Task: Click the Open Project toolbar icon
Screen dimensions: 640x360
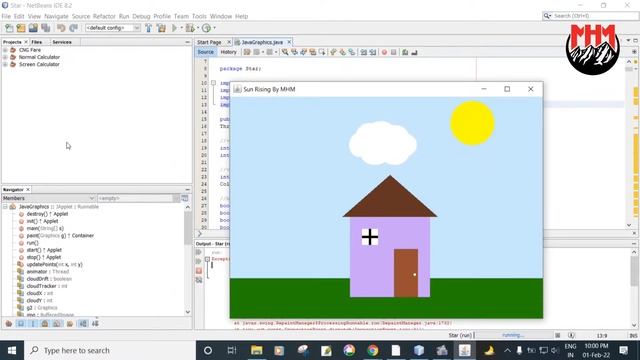Action: click(33, 28)
